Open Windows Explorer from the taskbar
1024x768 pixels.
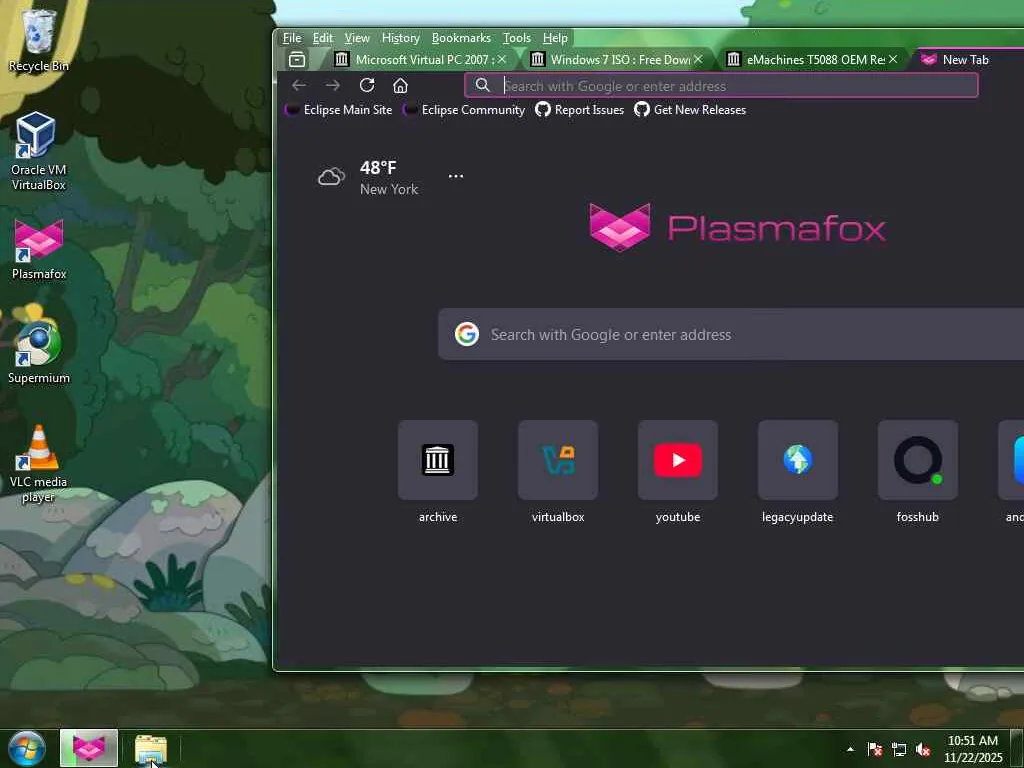pos(151,749)
